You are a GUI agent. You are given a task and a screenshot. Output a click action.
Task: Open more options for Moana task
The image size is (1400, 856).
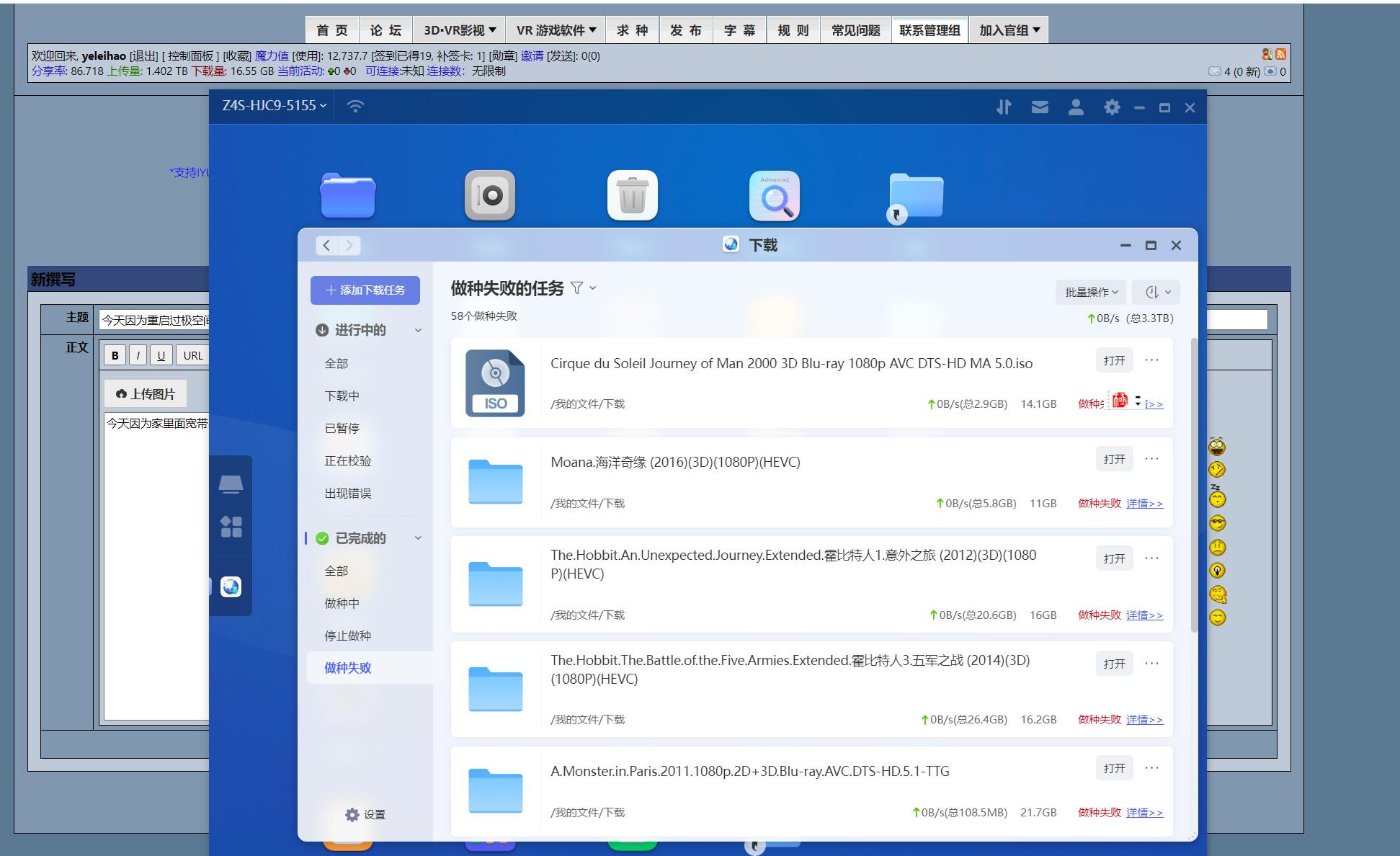pos(1151,459)
